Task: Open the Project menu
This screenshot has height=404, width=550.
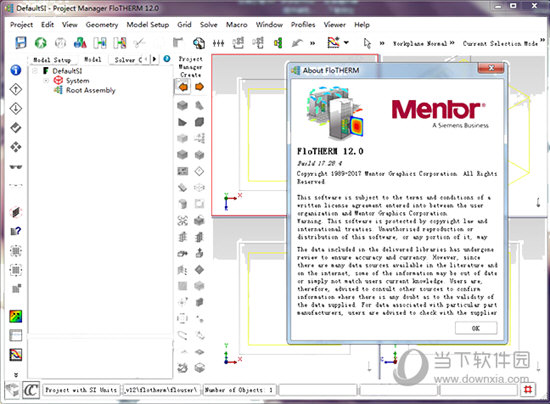Action: (21, 25)
